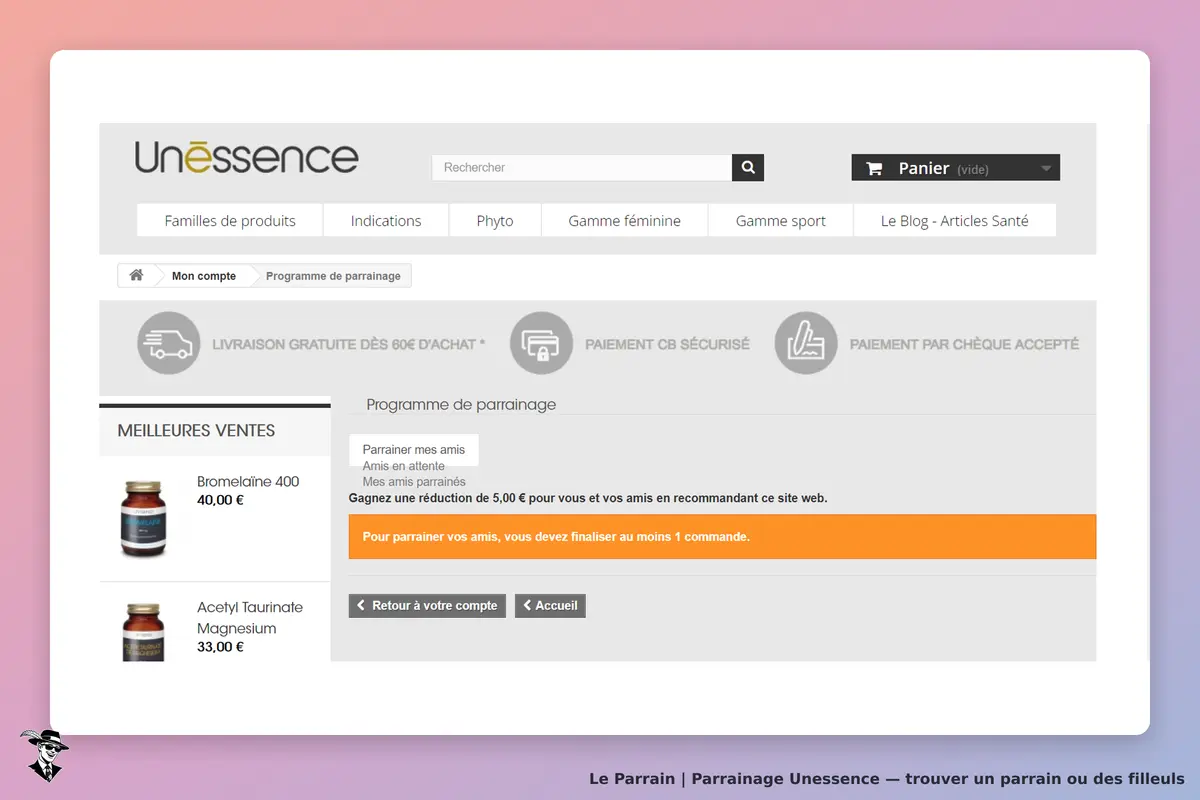1200x800 pixels.
Task: Click the 33,00 € price
Action: [x=220, y=647]
